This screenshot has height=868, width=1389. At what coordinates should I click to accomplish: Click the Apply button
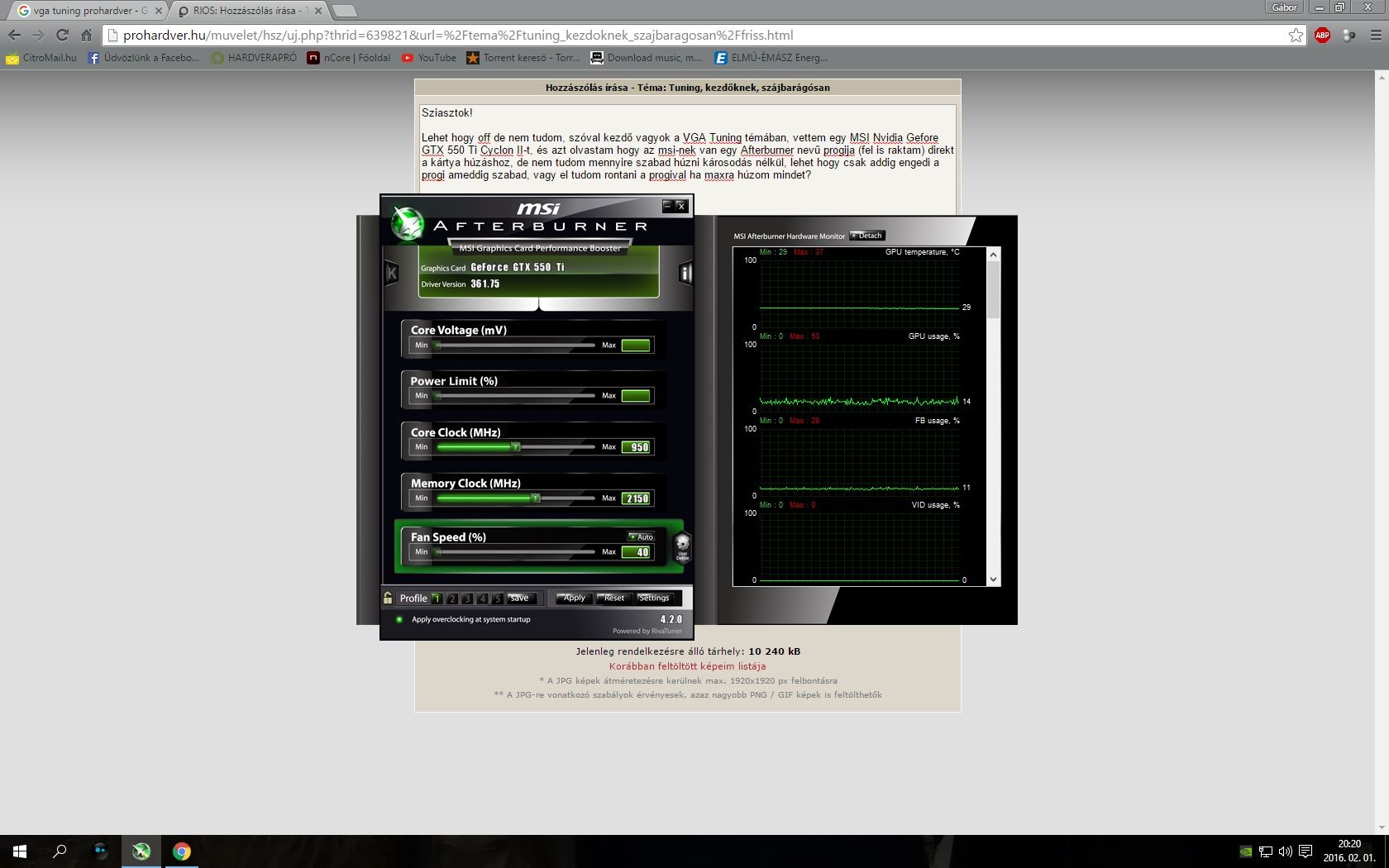click(573, 598)
